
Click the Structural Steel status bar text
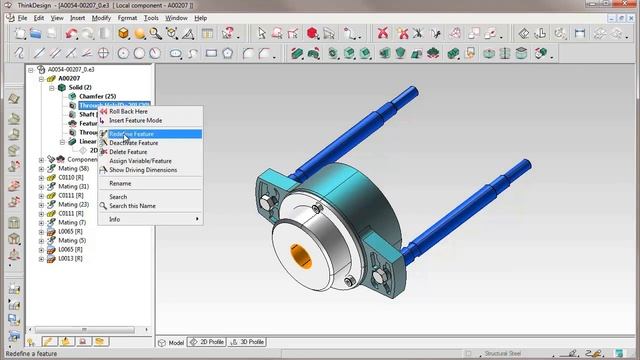502,353
